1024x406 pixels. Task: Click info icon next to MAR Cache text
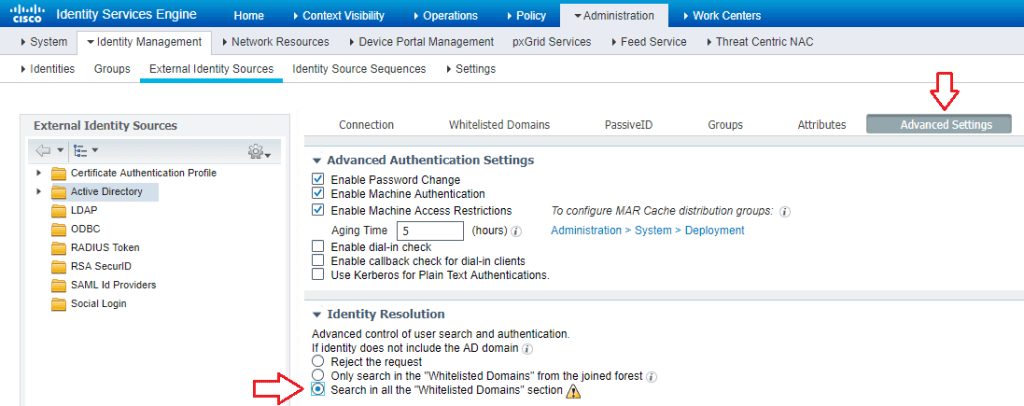(x=785, y=212)
